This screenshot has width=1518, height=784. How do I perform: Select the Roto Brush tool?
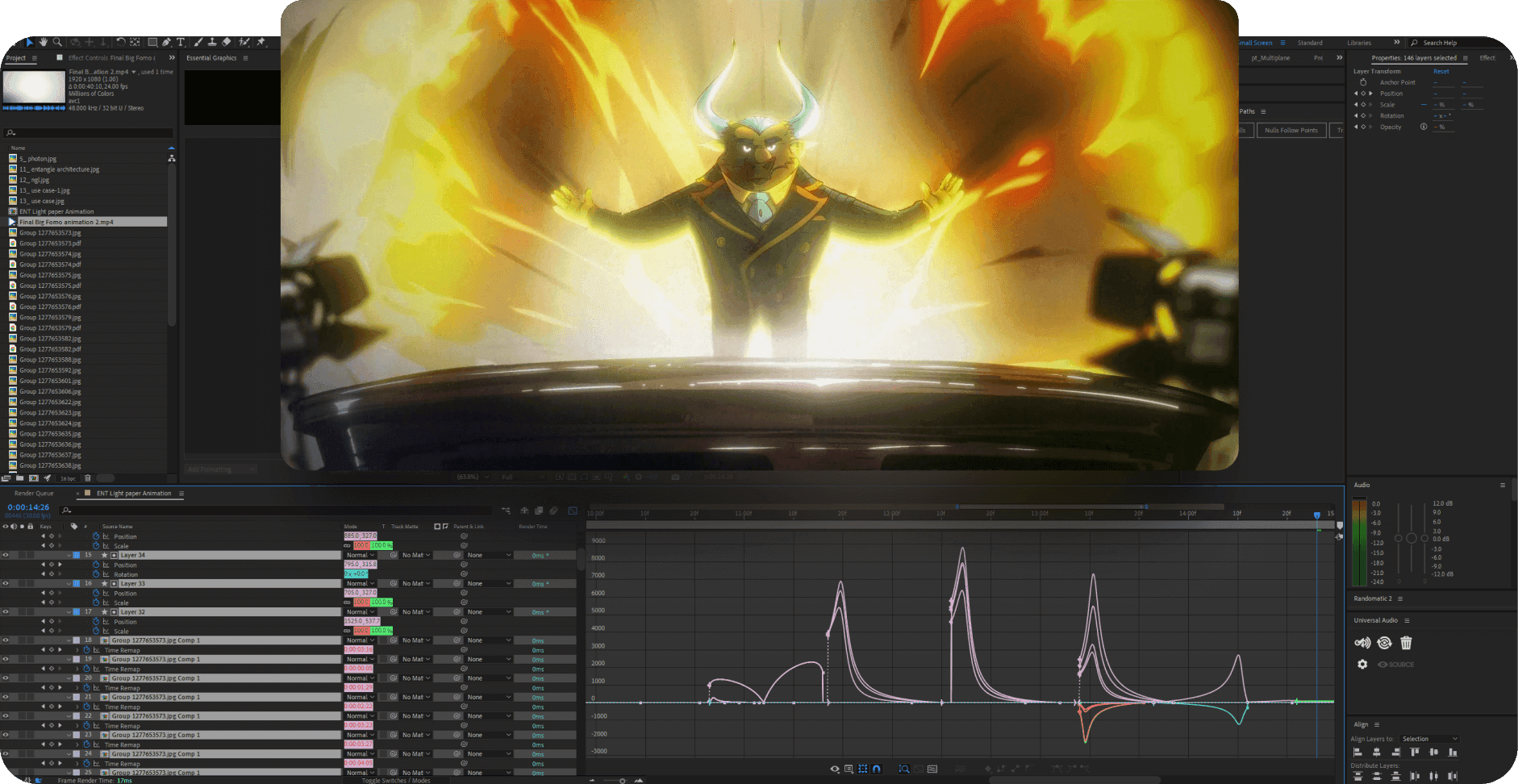244,42
